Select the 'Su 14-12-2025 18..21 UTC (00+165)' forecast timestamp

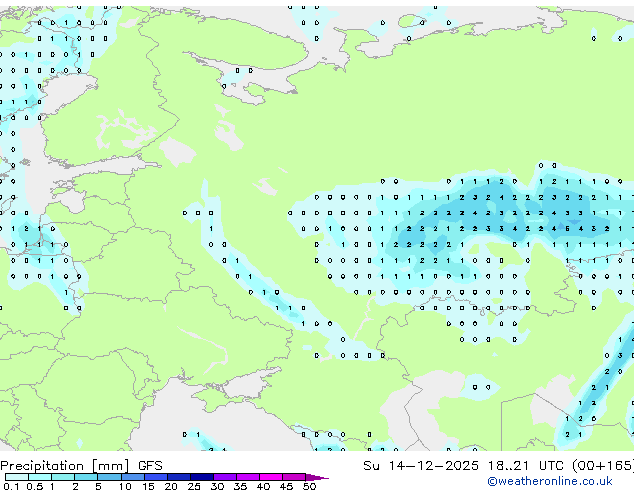pyautogui.click(x=498, y=466)
